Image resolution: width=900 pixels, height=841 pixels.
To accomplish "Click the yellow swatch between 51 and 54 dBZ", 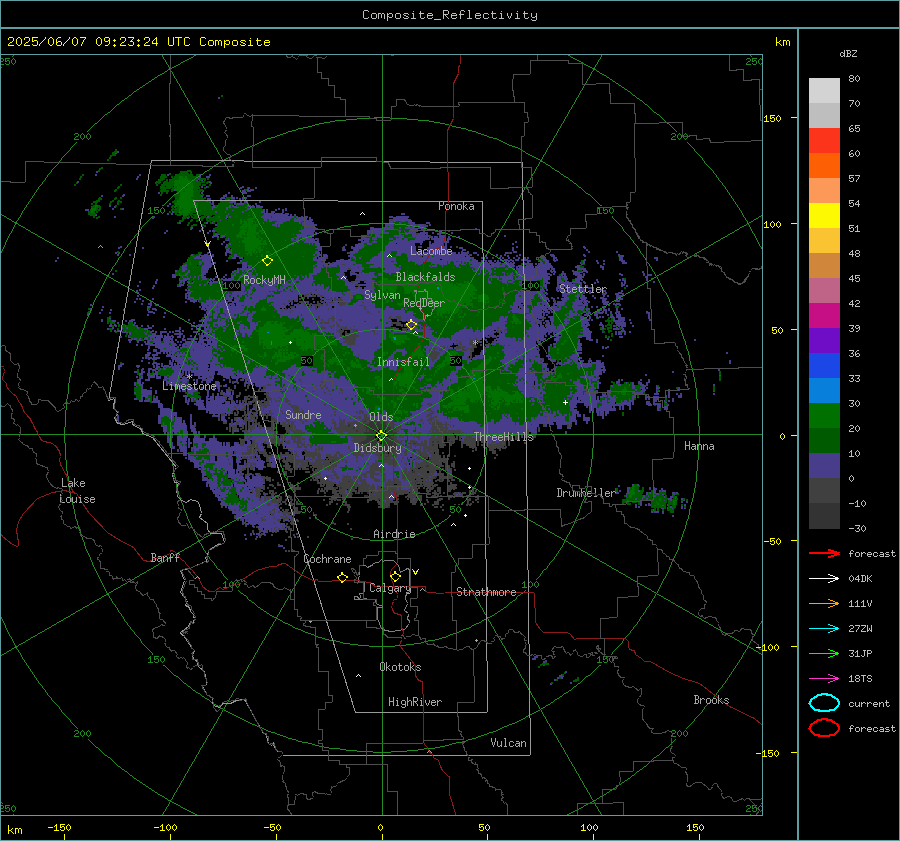I will [x=824, y=216].
